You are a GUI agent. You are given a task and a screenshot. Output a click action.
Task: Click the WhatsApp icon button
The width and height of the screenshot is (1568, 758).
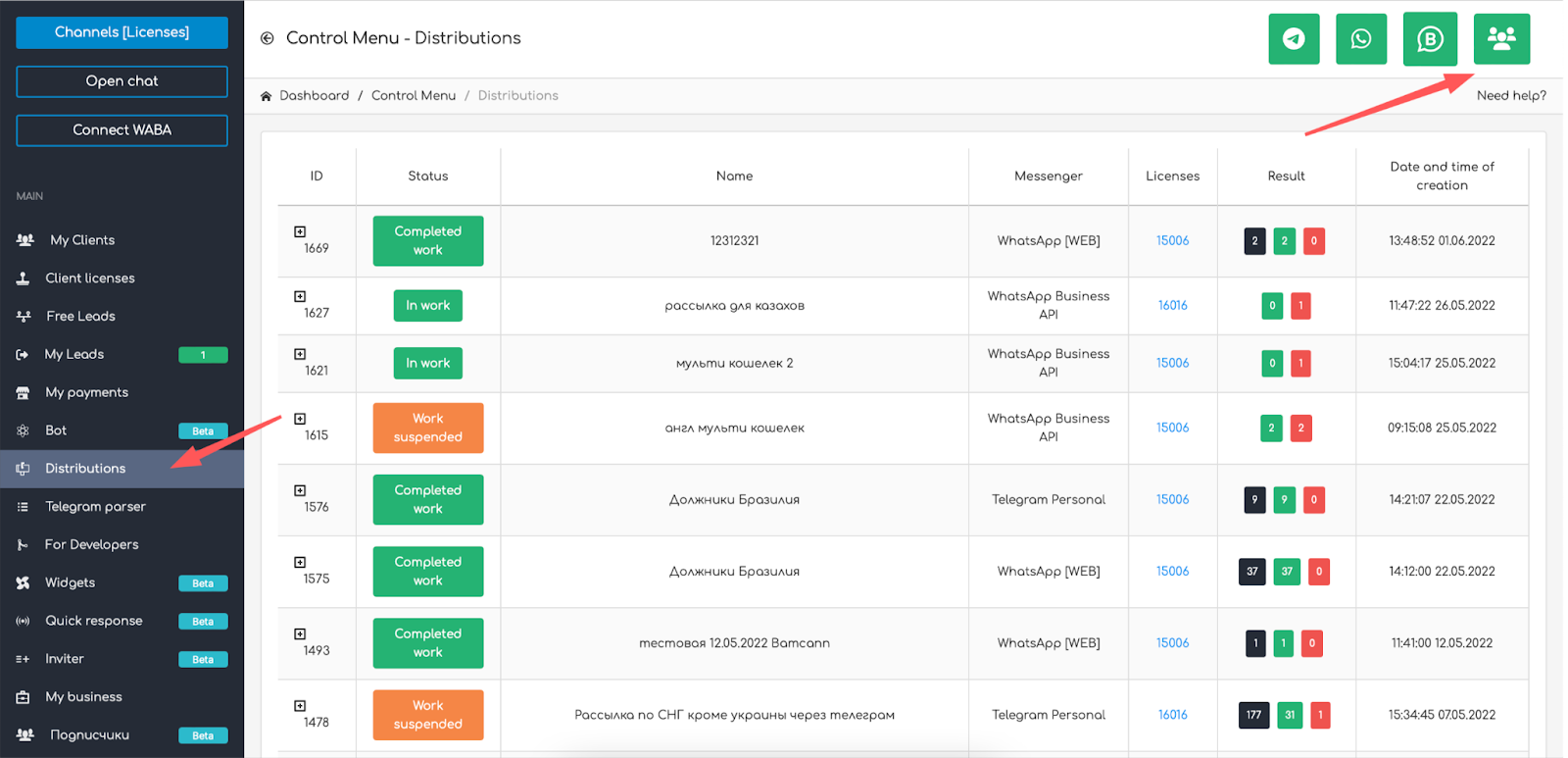click(1361, 39)
